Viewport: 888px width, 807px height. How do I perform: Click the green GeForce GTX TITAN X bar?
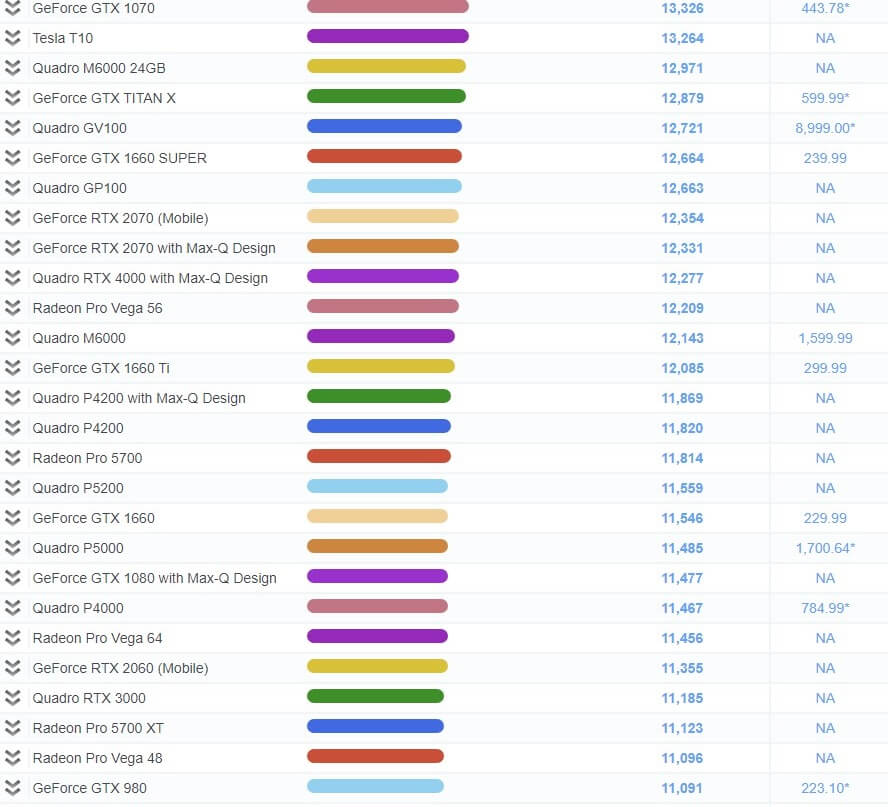click(386, 96)
